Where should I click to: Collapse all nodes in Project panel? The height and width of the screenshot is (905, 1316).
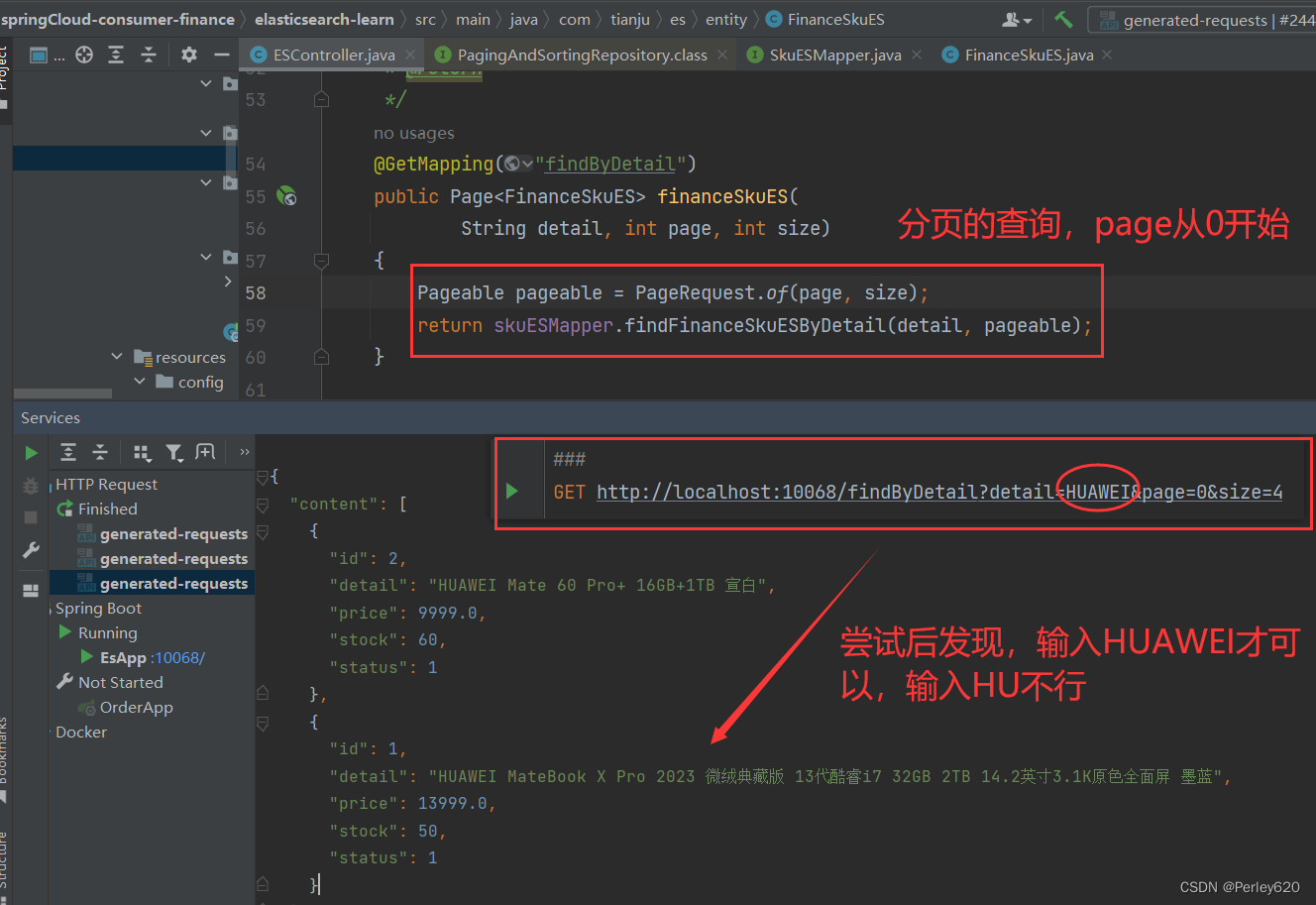(x=148, y=56)
